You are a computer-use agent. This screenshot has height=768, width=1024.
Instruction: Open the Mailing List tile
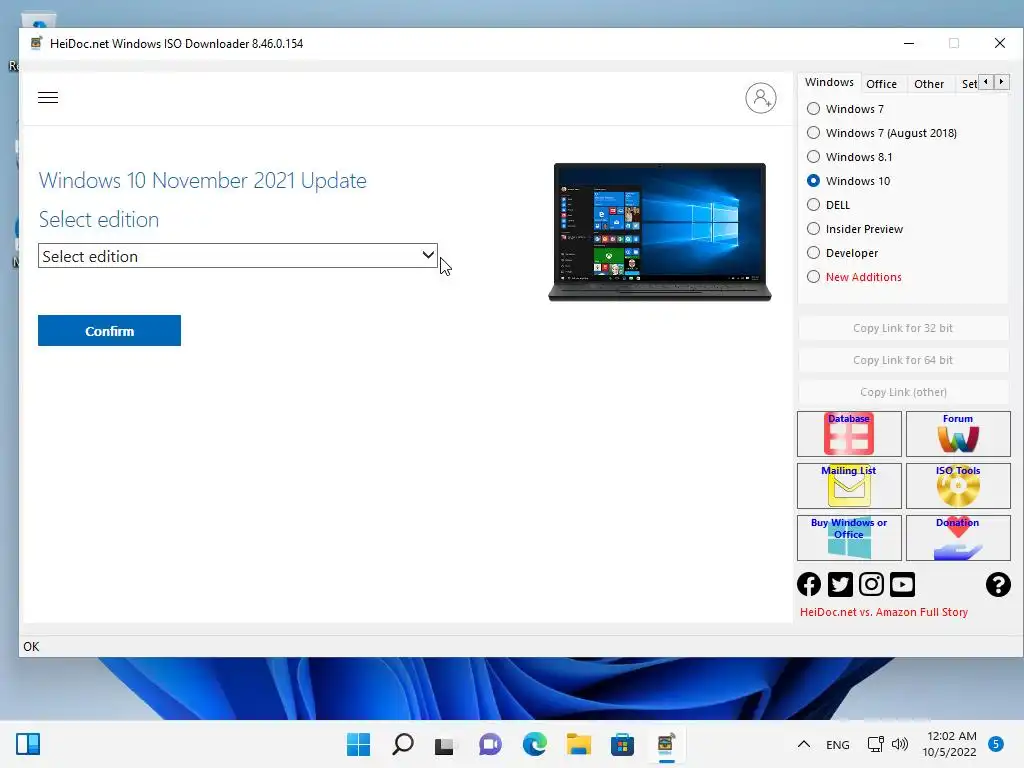(849, 486)
